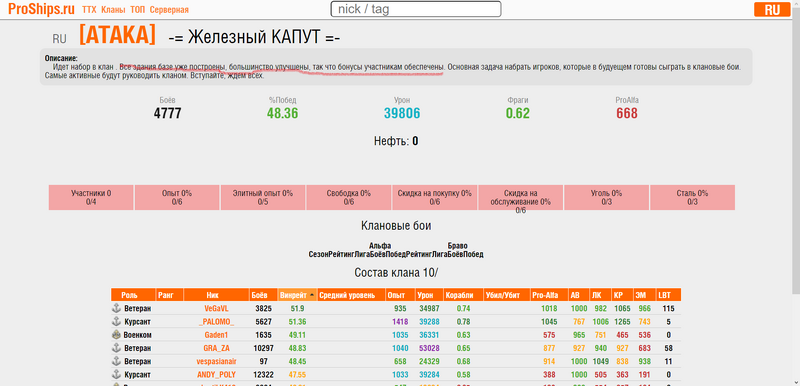800x386 pixels.
Task: Open the ТТХ menu item
Action: coord(89,10)
